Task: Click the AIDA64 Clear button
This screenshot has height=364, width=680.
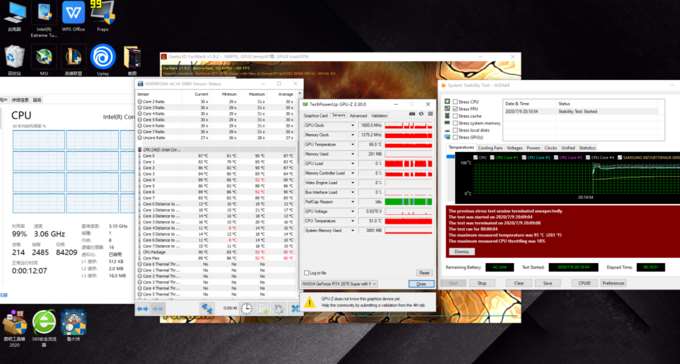Action: point(519,283)
